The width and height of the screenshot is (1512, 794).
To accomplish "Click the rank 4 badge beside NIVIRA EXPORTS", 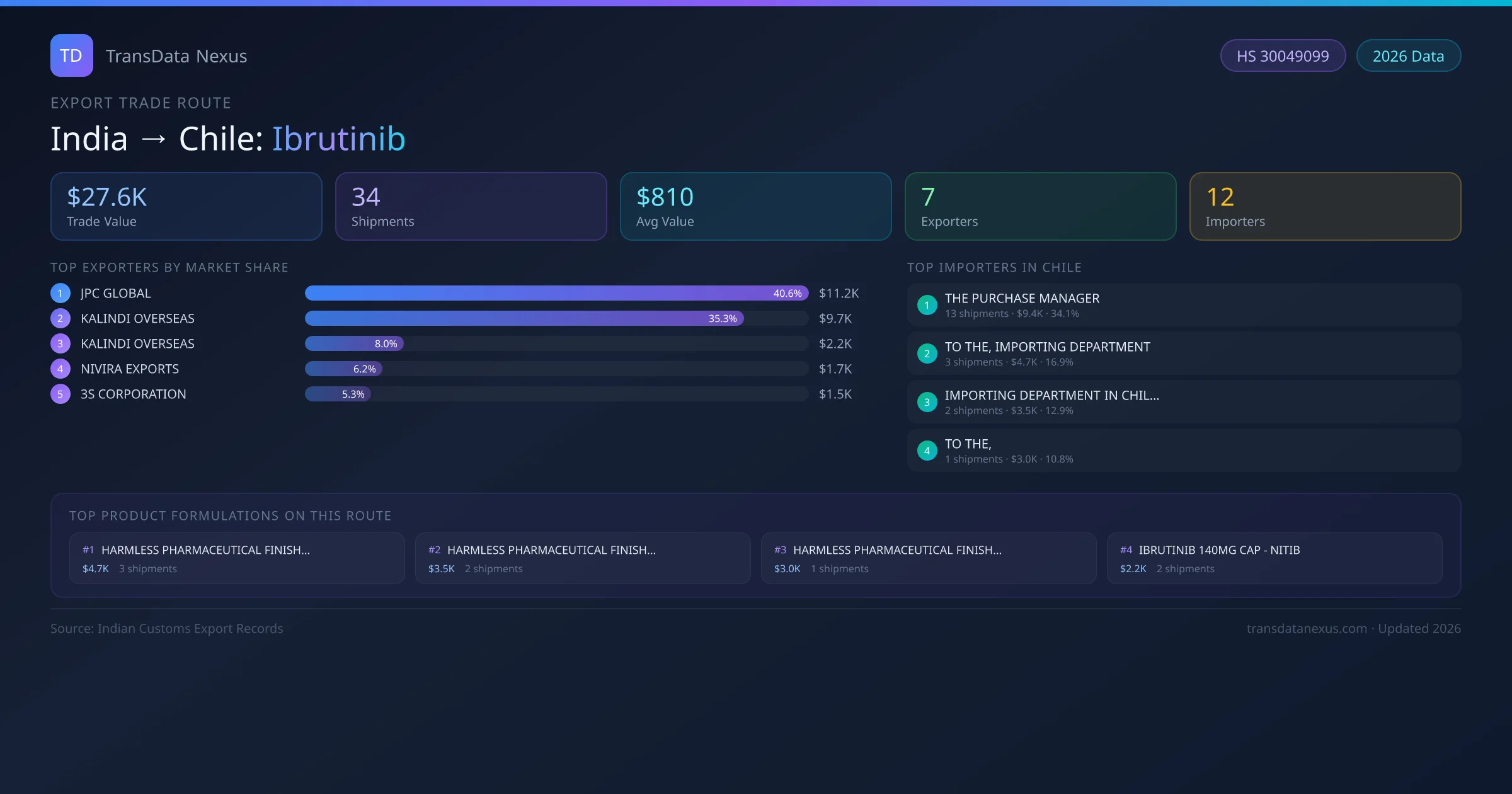I will (60, 369).
